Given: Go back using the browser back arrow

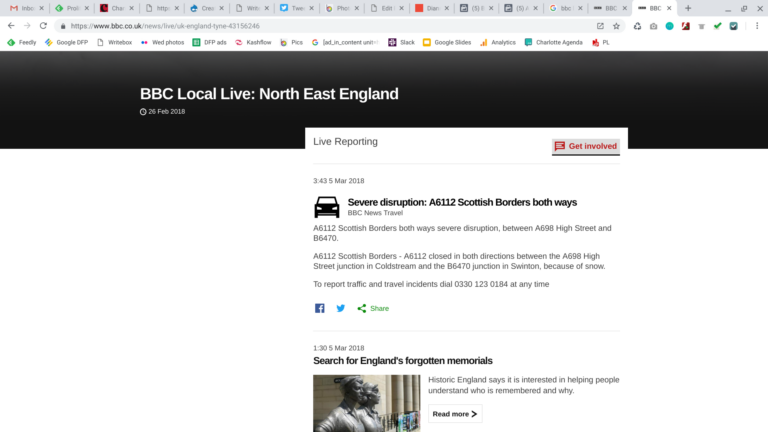Looking at the screenshot, I should pyautogui.click(x=11, y=26).
